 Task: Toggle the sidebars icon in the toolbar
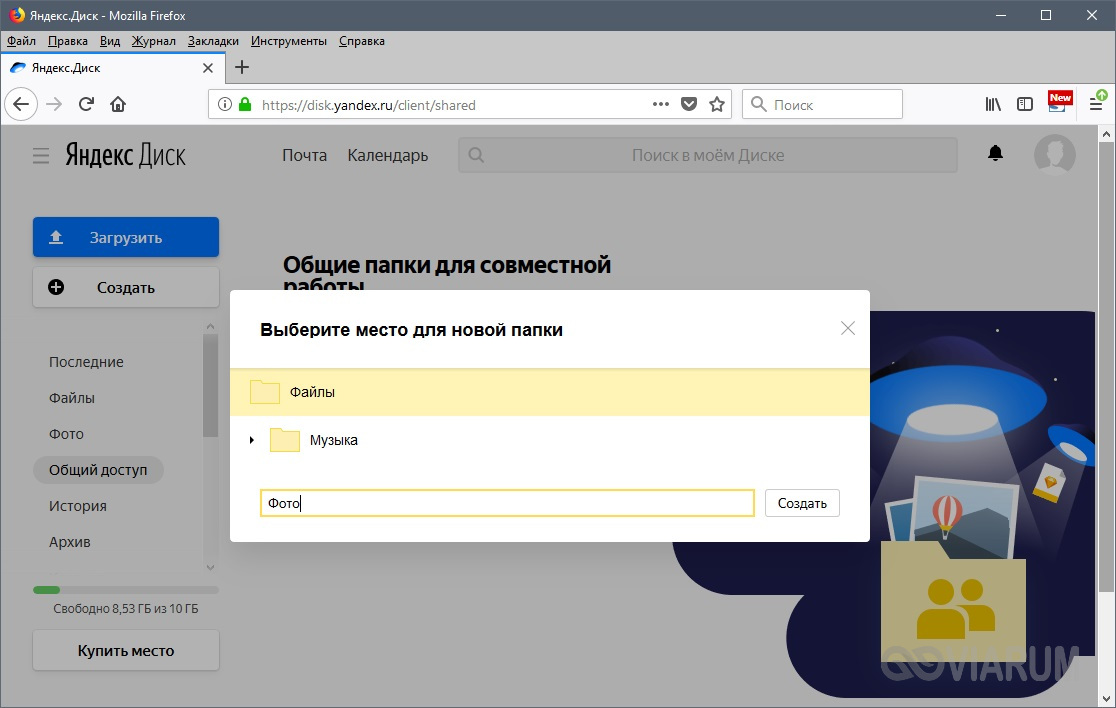tap(1025, 105)
